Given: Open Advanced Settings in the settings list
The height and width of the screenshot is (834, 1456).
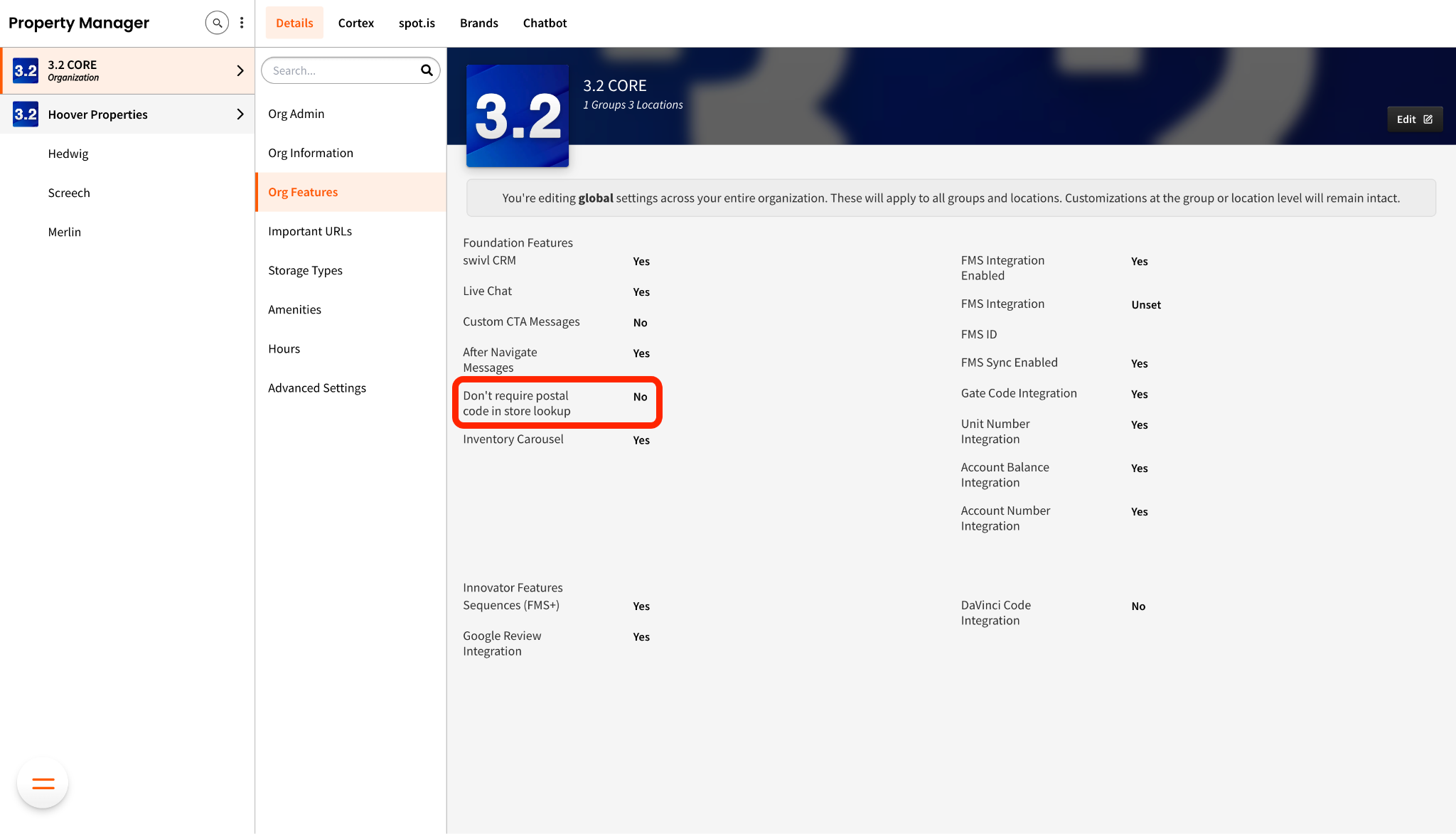Looking at the screenshot, I should point(317,387).
